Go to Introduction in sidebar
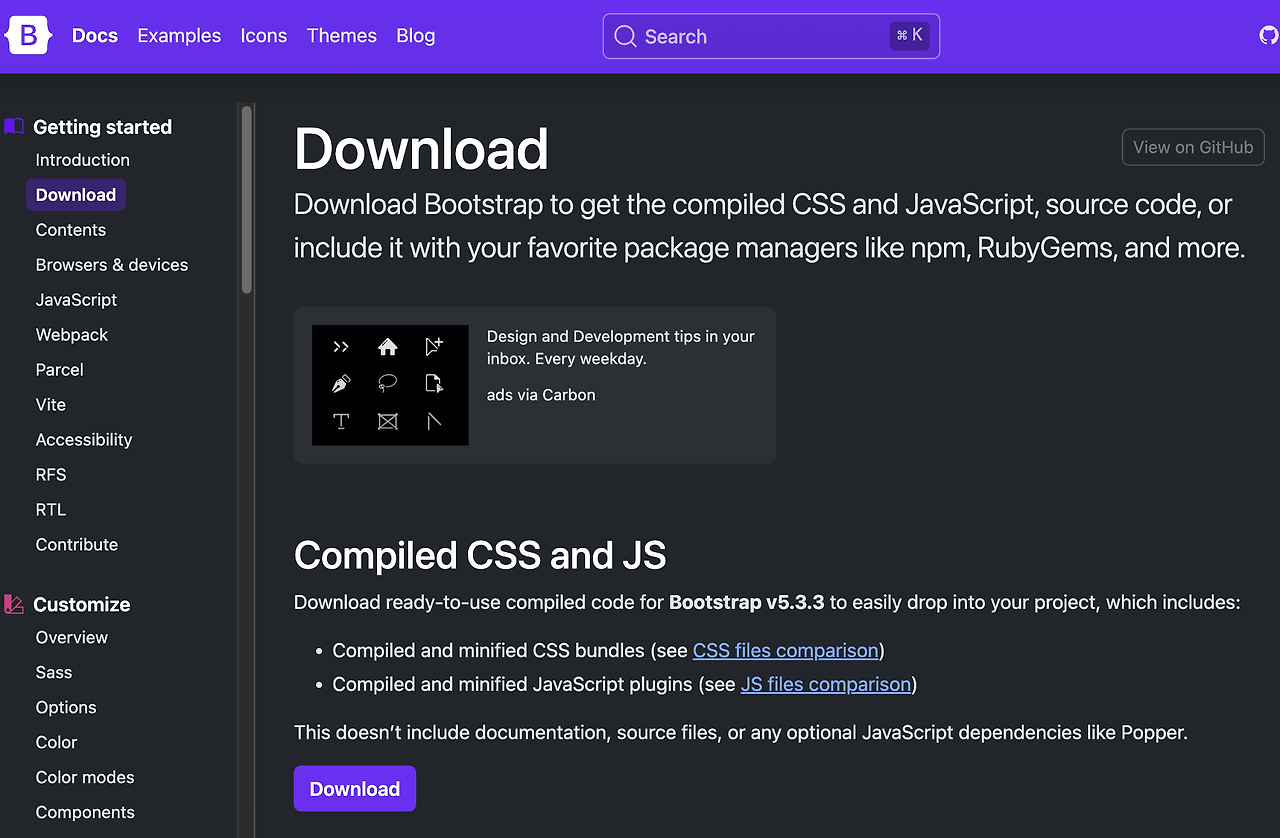The width and height of the screenshot is (1280, 838). coord(83,160)
